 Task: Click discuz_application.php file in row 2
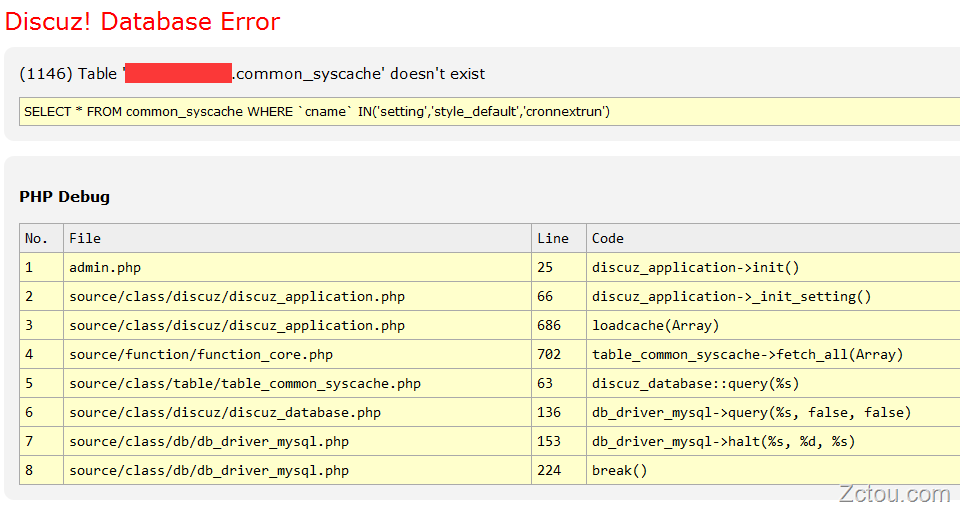[298, 296]
